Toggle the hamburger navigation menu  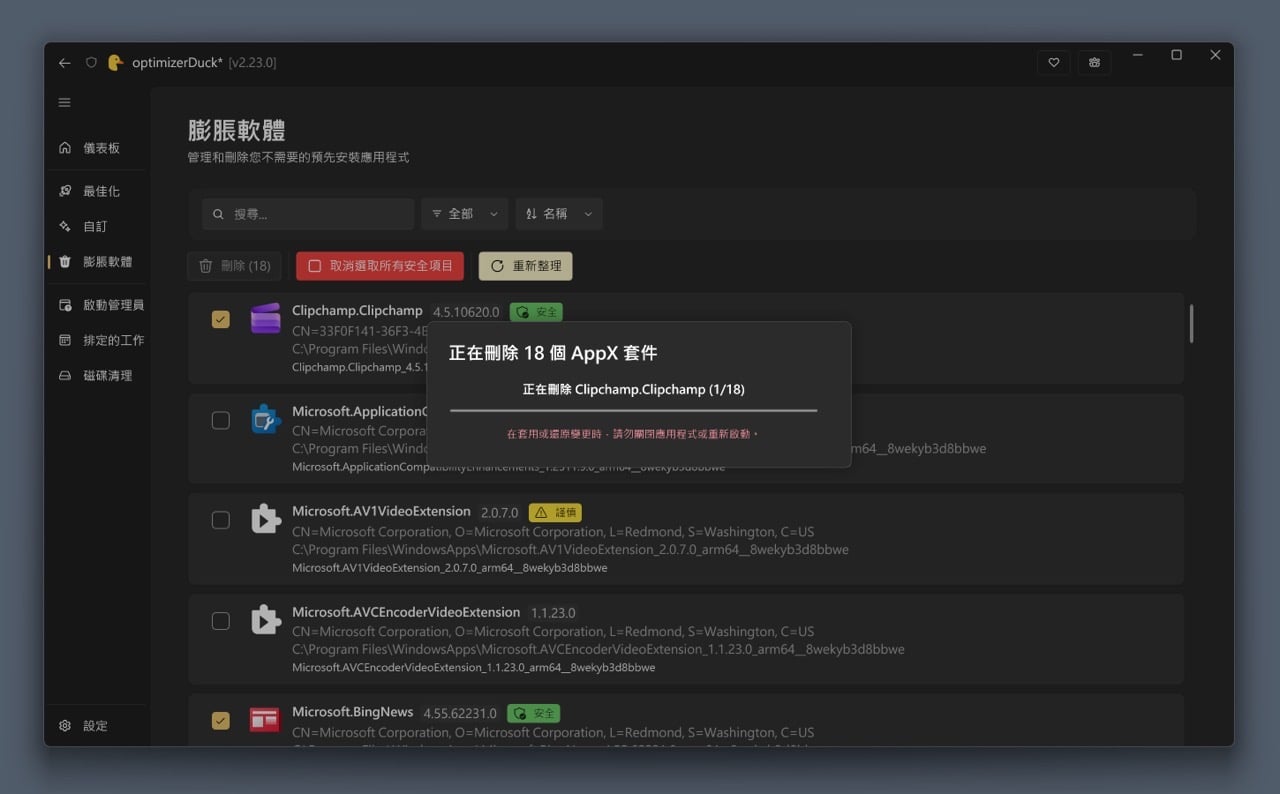(65, 102)
